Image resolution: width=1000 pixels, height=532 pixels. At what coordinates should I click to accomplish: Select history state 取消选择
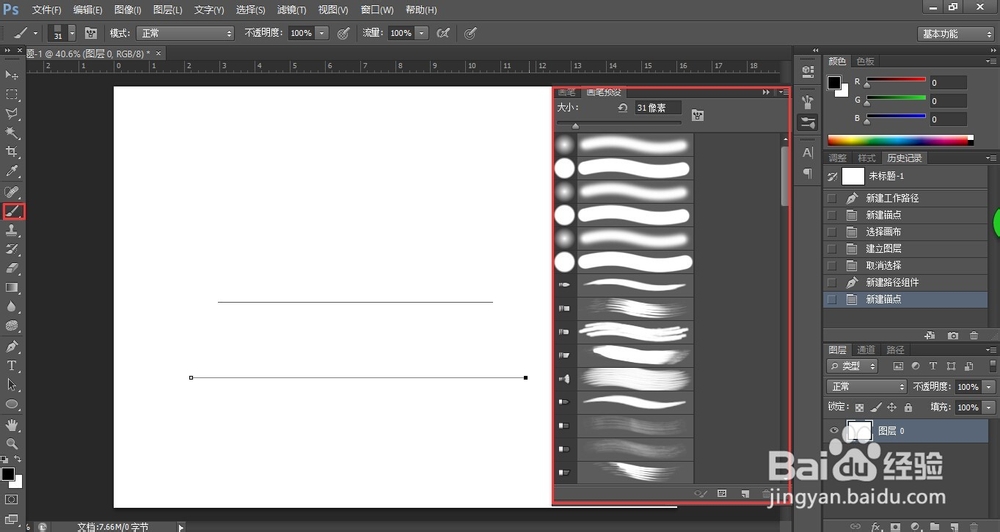(906, 265)
